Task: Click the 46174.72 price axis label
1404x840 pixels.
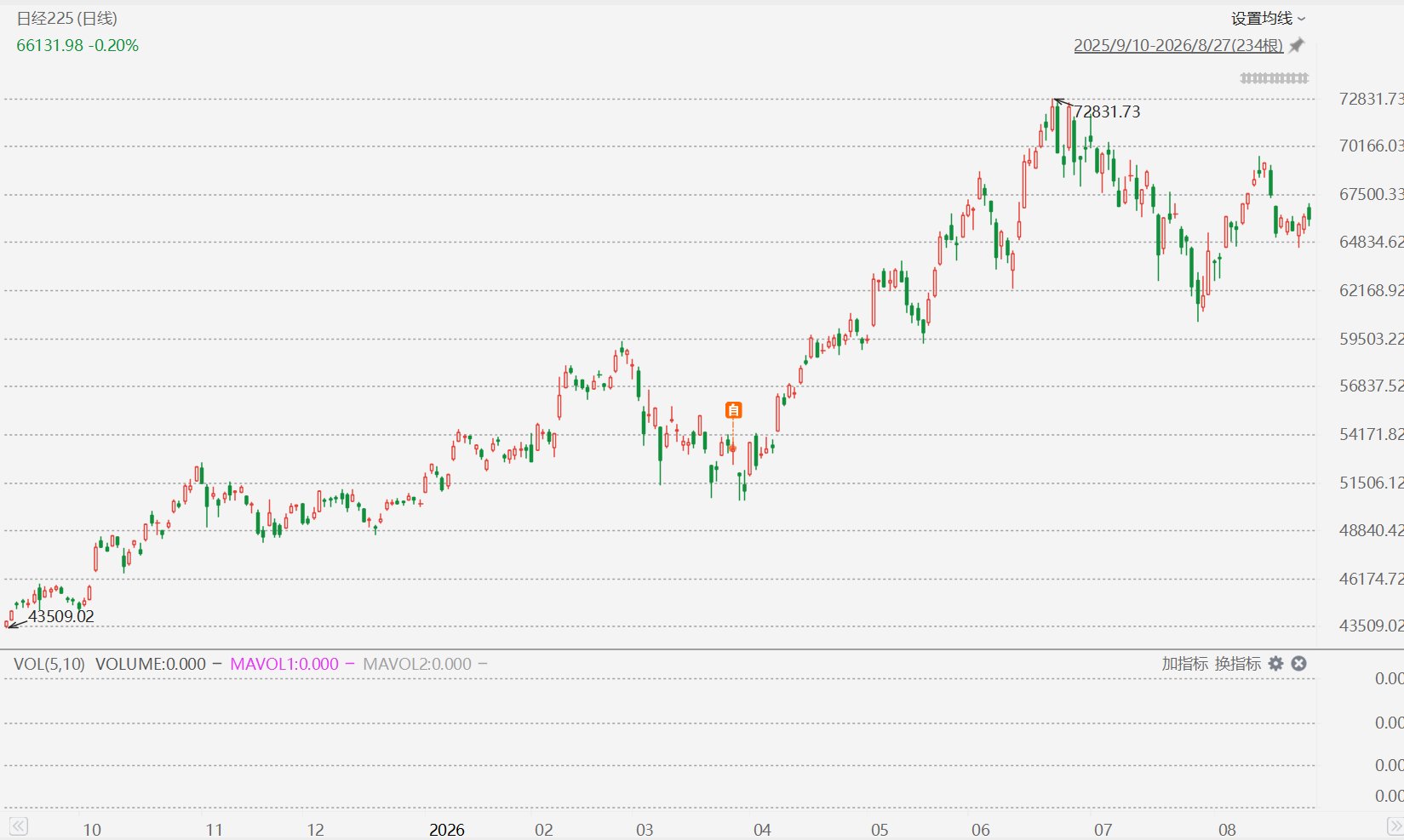Action: click(x=1371, y=579)
